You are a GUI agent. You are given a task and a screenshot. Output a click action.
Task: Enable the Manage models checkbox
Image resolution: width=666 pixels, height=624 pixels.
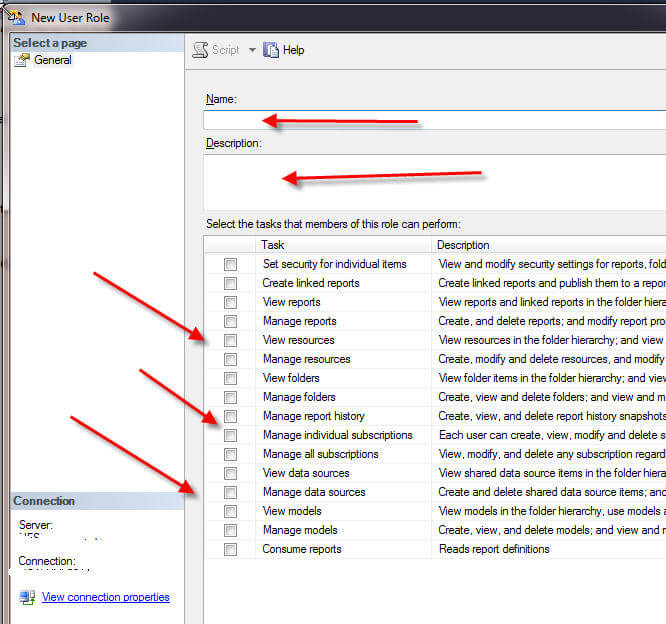point(231,530)
